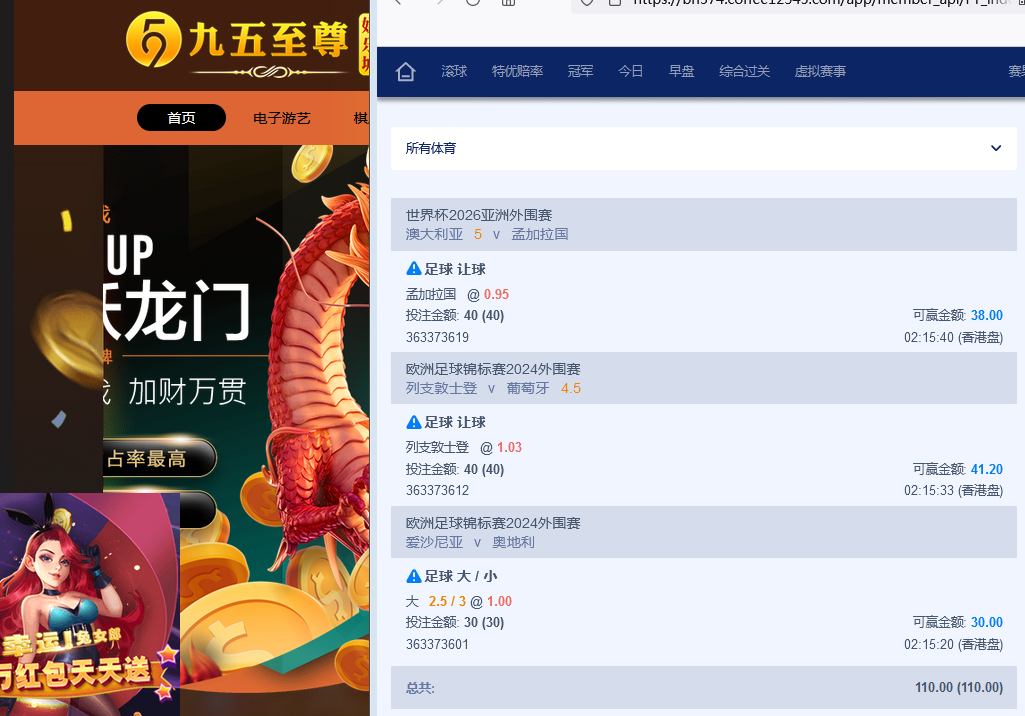
Task: Click the winnable amount 30.00
Action: click(986, 622)
